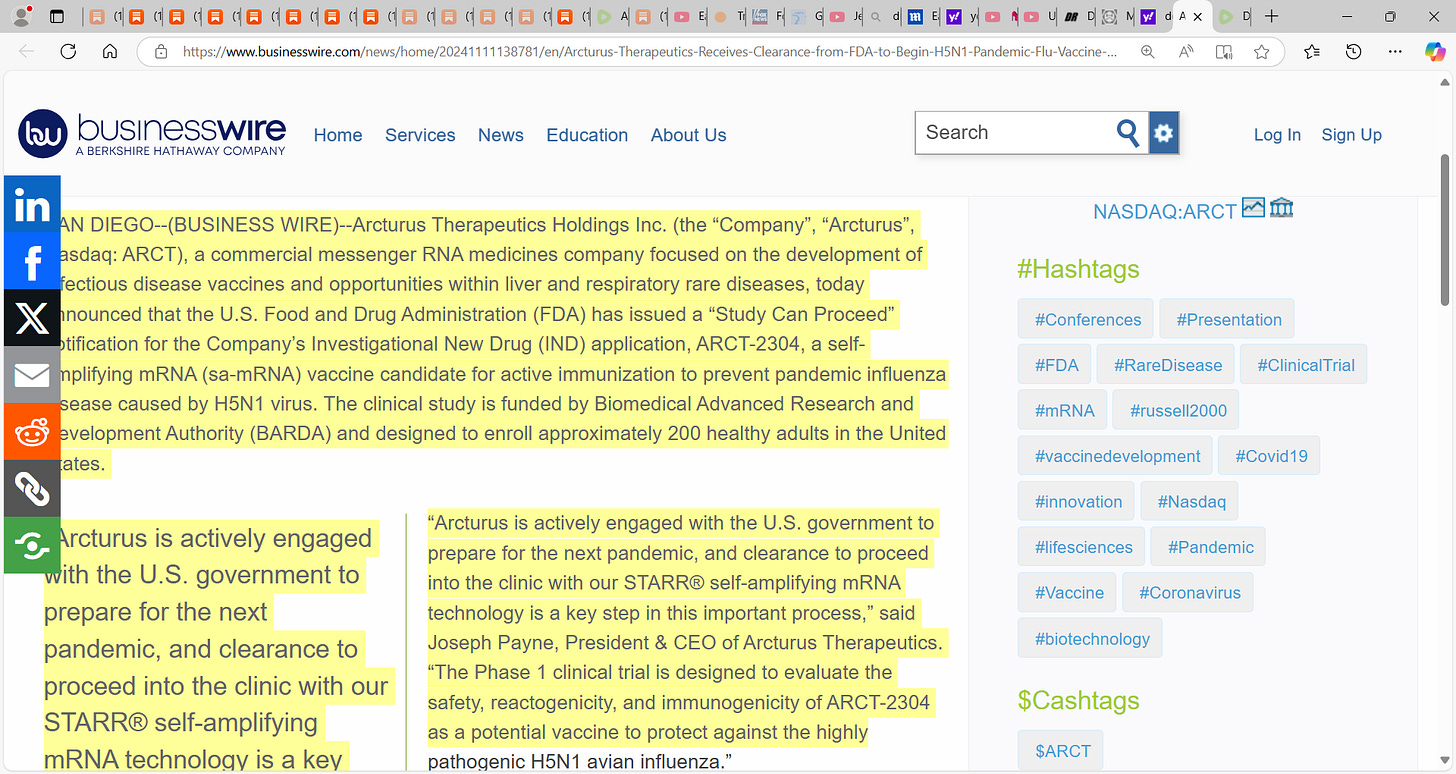Open Edge Copilot icon
Screen dimensions: 1456x774
[x=1435, y=52]
